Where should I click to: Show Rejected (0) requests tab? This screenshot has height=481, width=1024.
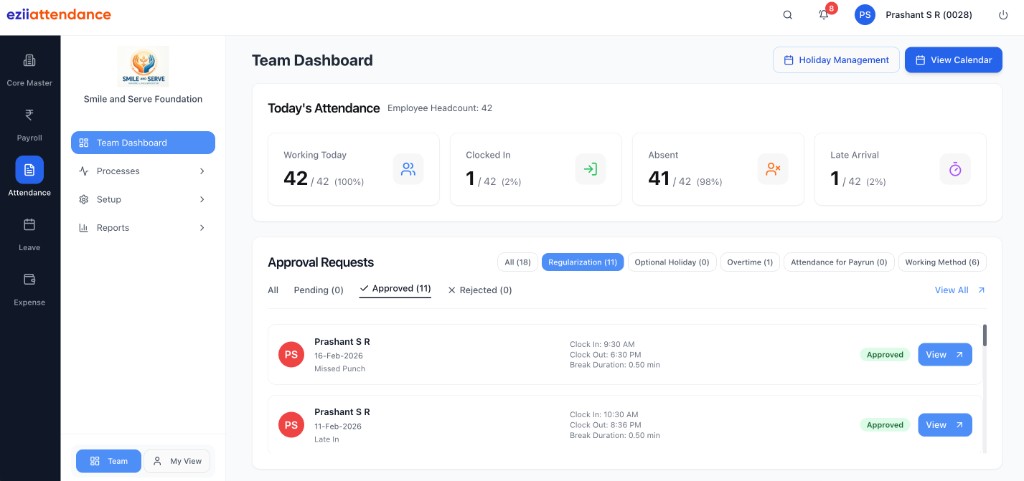click(x=479, y=290)
